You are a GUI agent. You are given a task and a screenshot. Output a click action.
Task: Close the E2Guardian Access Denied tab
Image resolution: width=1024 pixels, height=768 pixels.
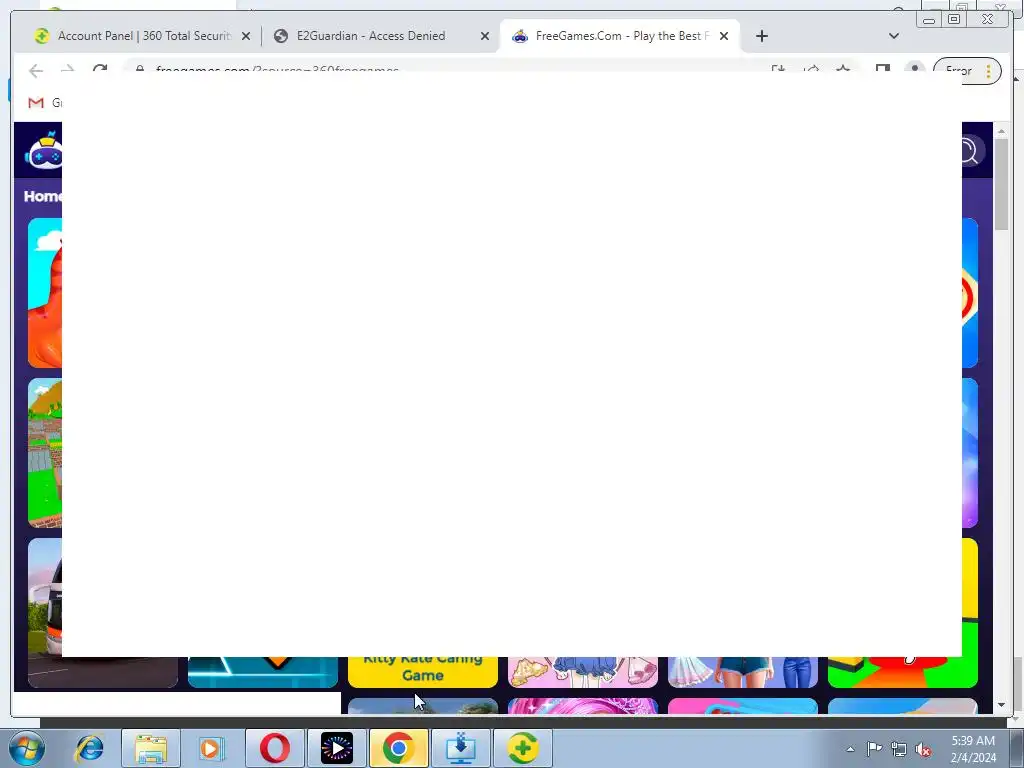(x=485, y=37)
